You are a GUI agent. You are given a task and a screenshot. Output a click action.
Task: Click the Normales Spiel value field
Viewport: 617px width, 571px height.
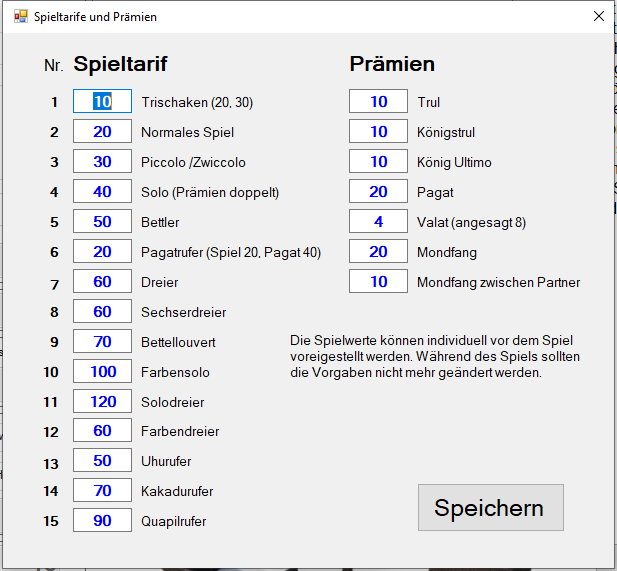click(x=102, y=132)
